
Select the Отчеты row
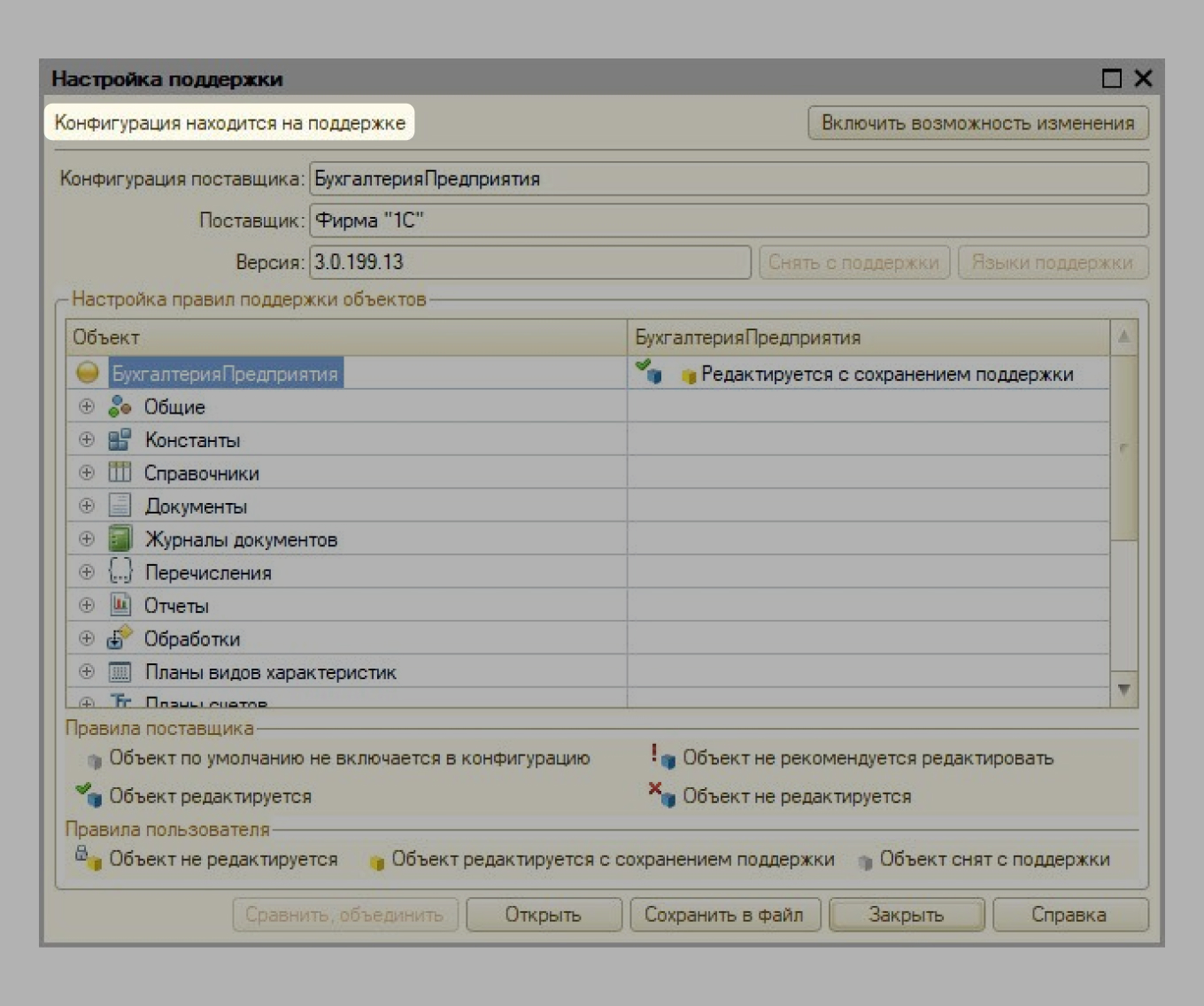(588, 605)
